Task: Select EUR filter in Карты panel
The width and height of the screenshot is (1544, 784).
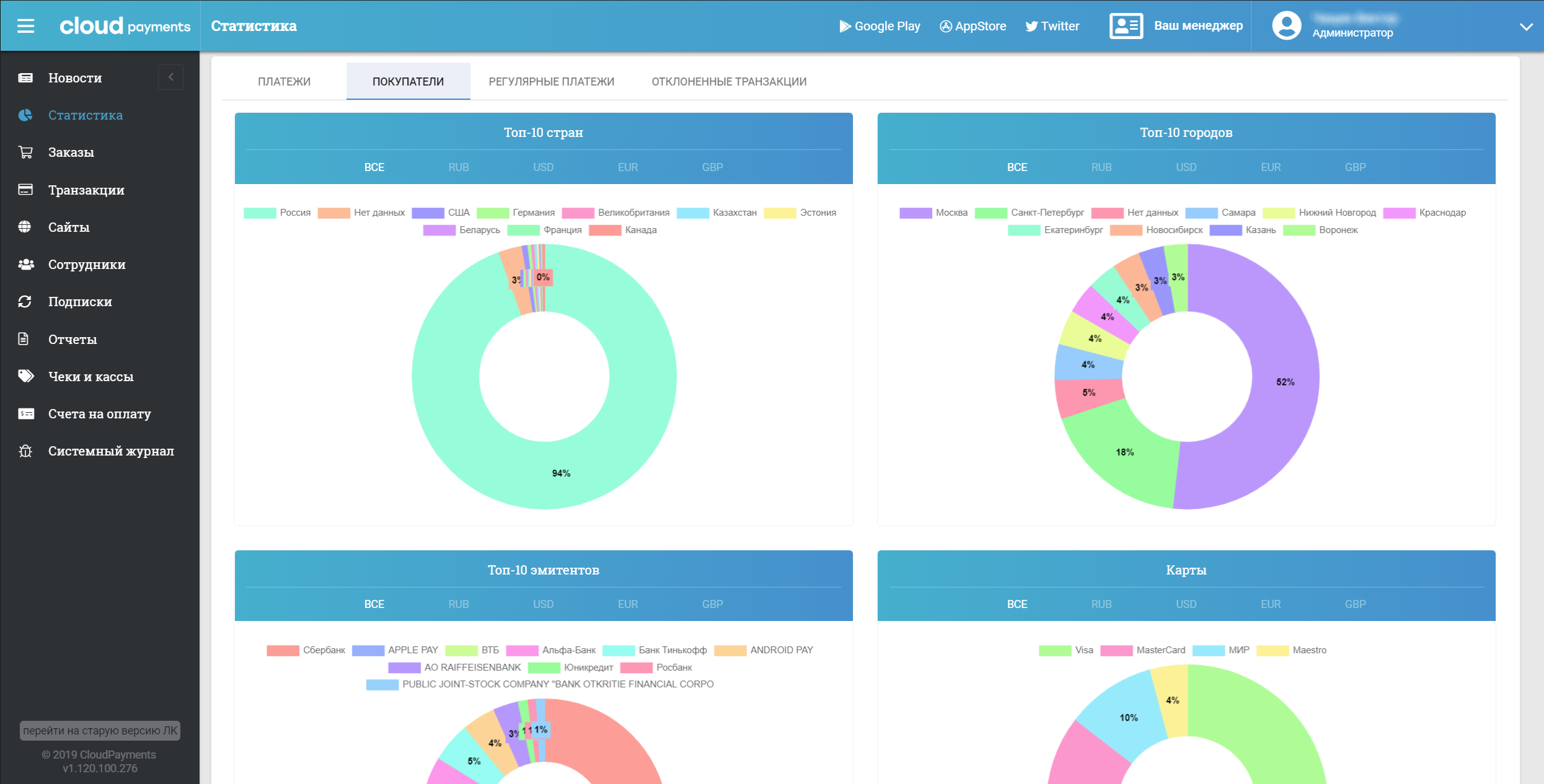Action: coord(1271,604)
